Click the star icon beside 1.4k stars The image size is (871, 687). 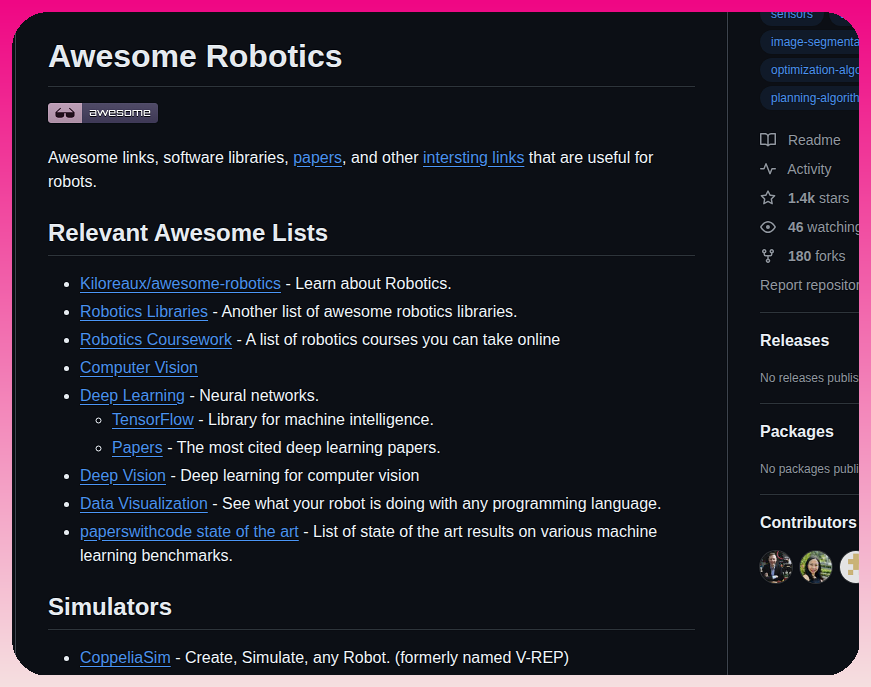tap(768, 198)
